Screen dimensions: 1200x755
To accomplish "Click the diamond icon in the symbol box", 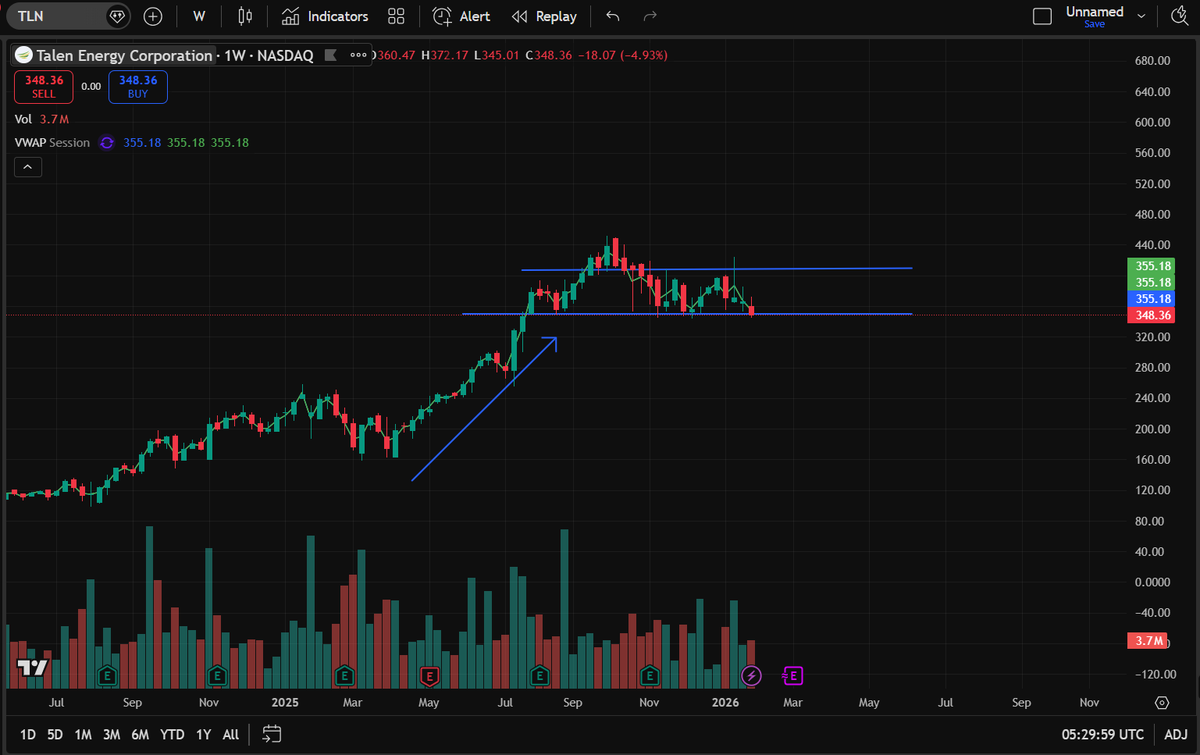I will click(118, 16).
